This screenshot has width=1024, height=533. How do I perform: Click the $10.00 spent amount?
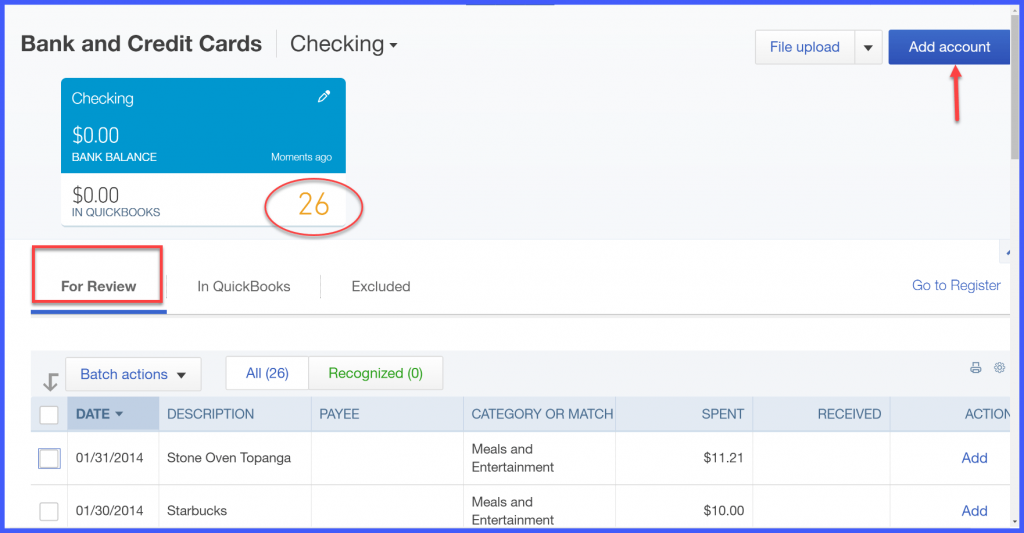click(x=724, y=511)
